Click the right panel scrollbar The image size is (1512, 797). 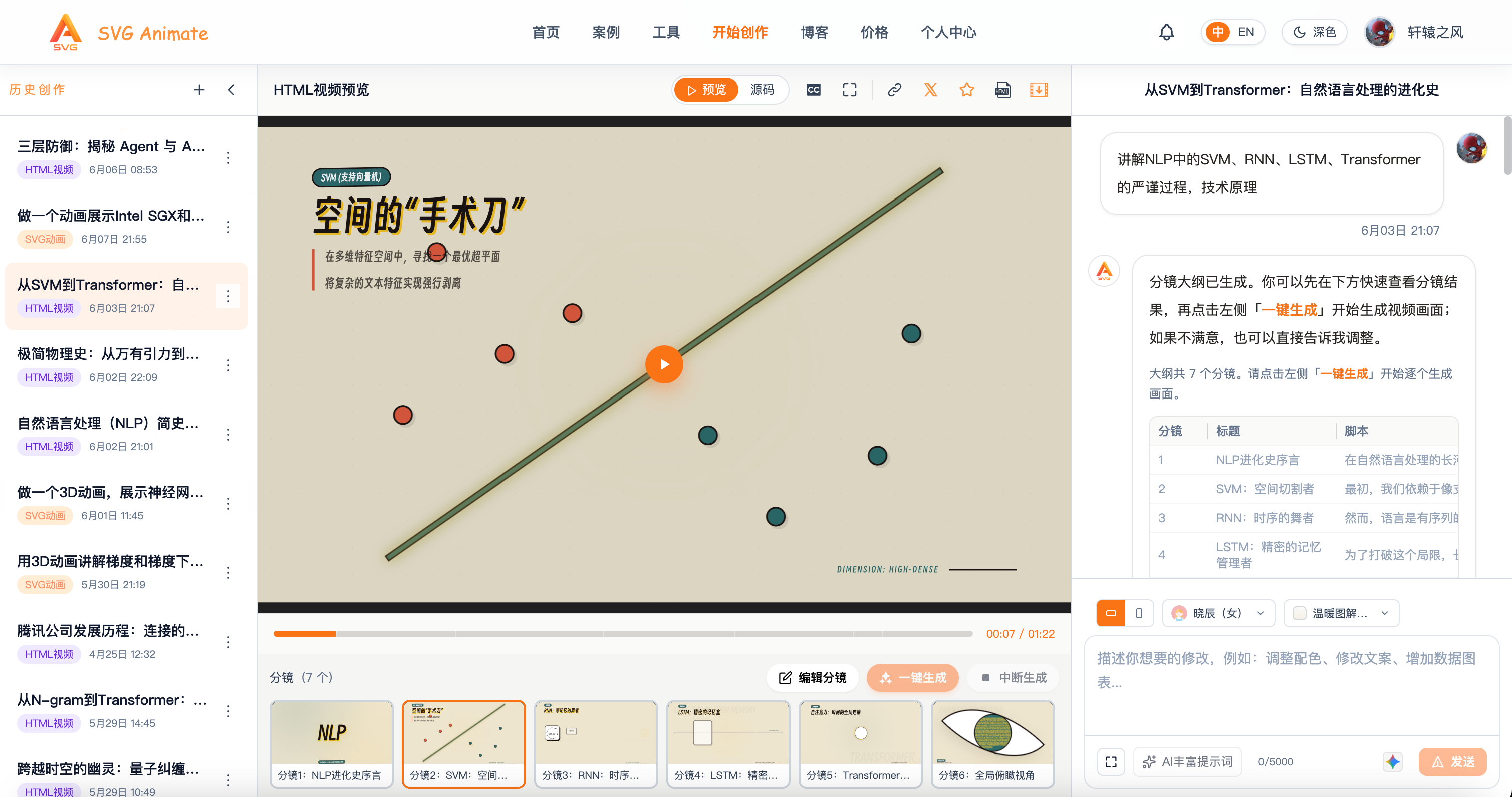1506,146
